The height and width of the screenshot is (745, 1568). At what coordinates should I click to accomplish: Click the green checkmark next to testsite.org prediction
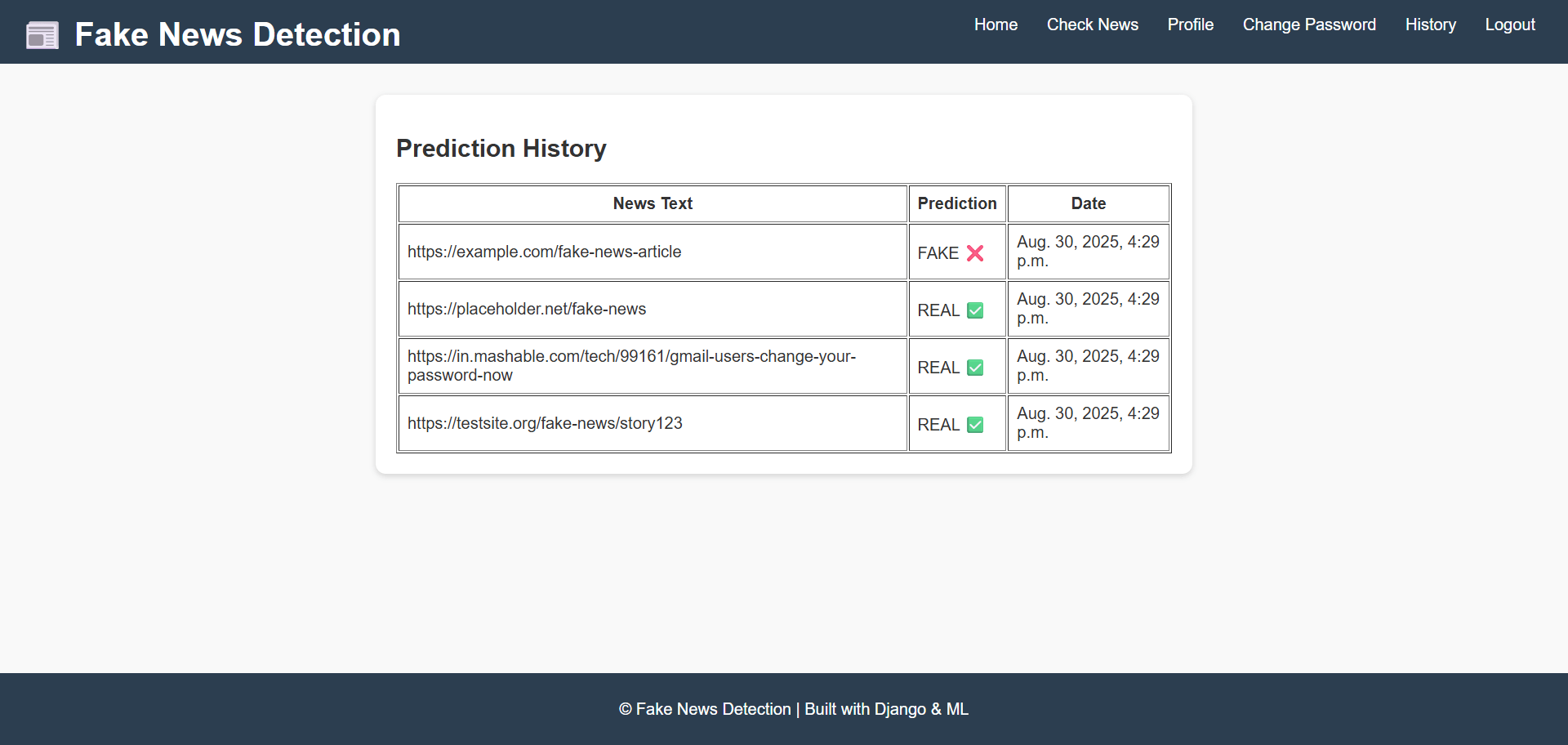point(976,425)
